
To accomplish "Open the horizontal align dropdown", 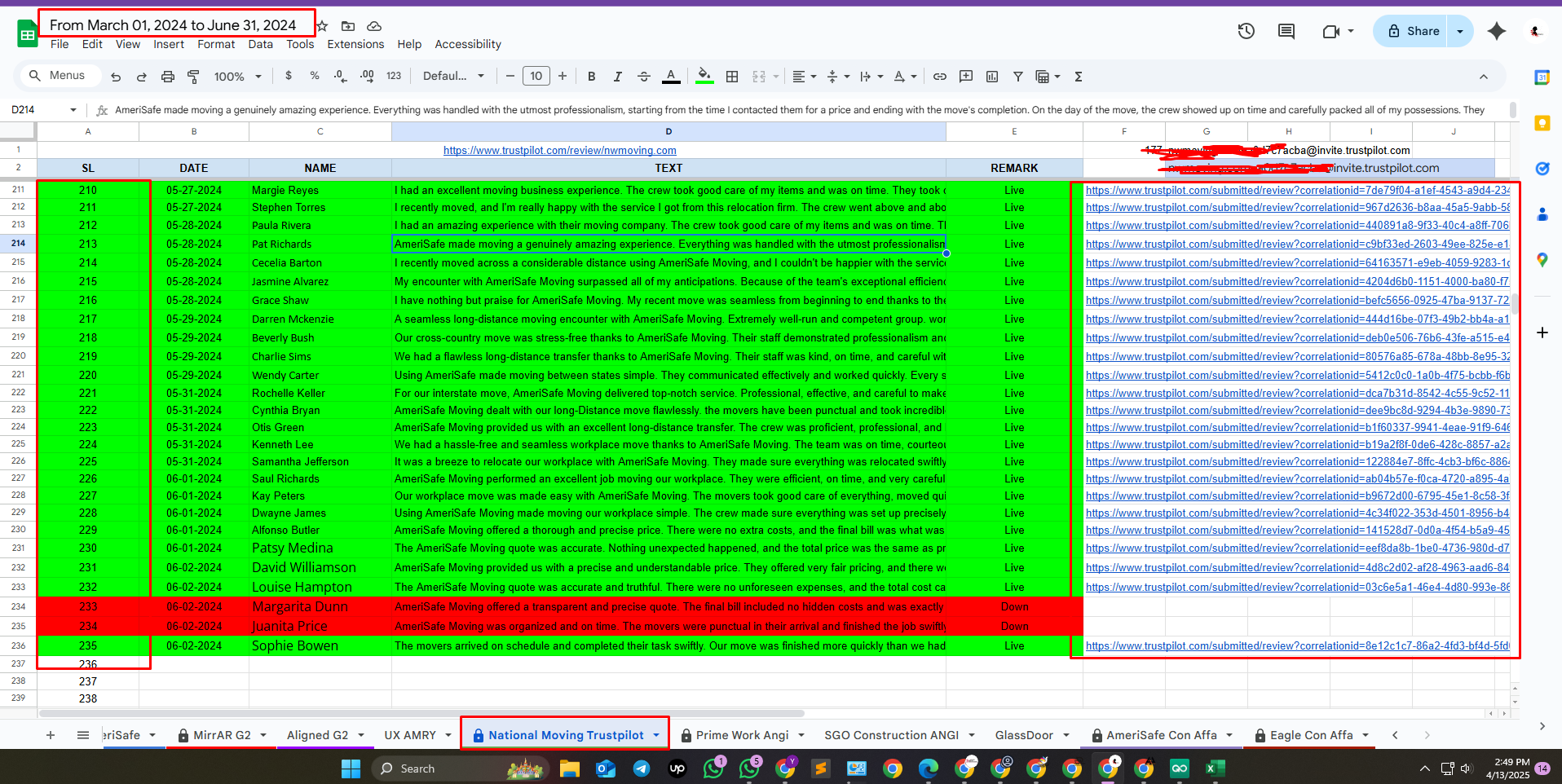I will [x=804, y=77].
